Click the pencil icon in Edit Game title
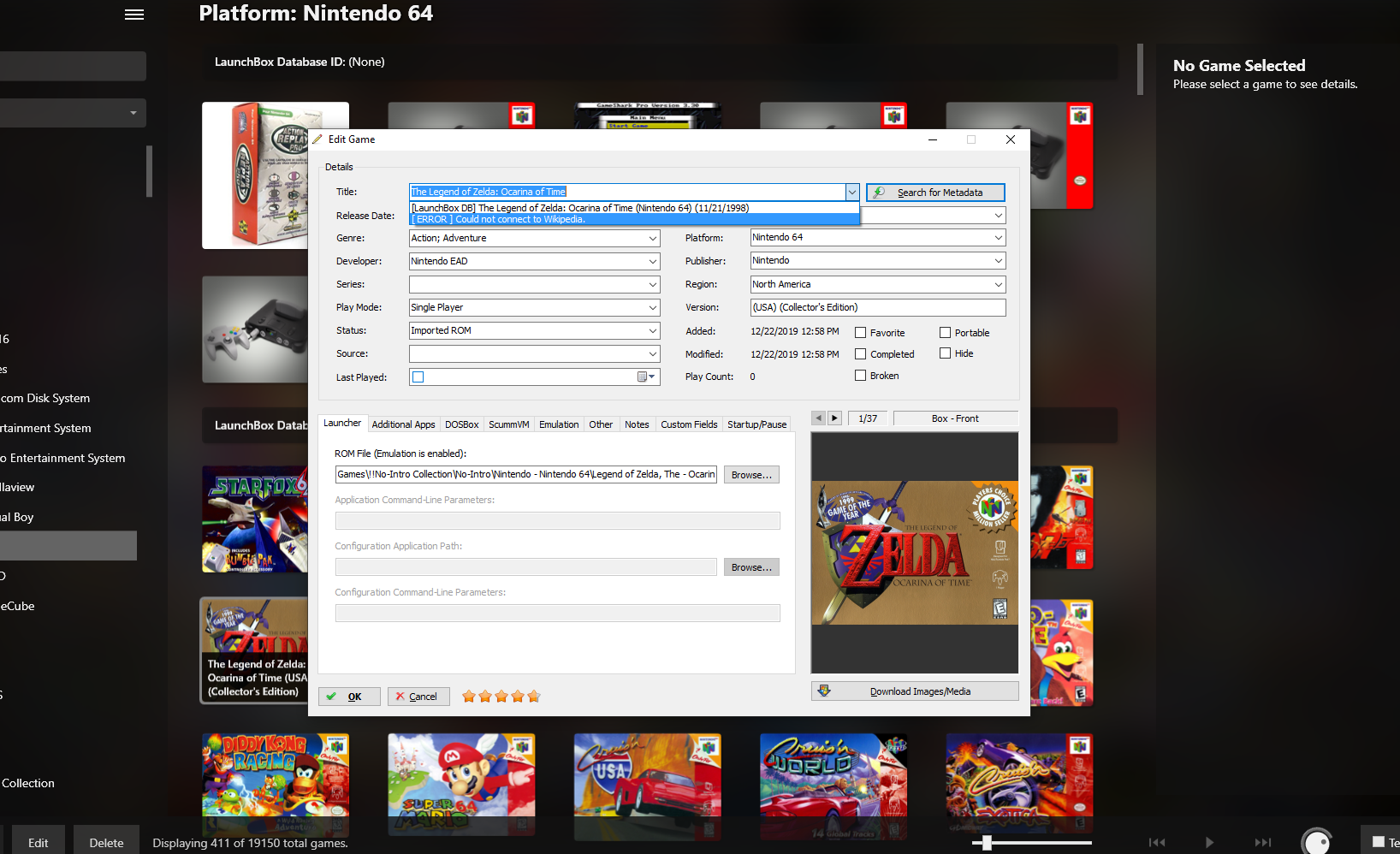The width and height of the screenshot is (1400, 854). click(x=317, y=139)
